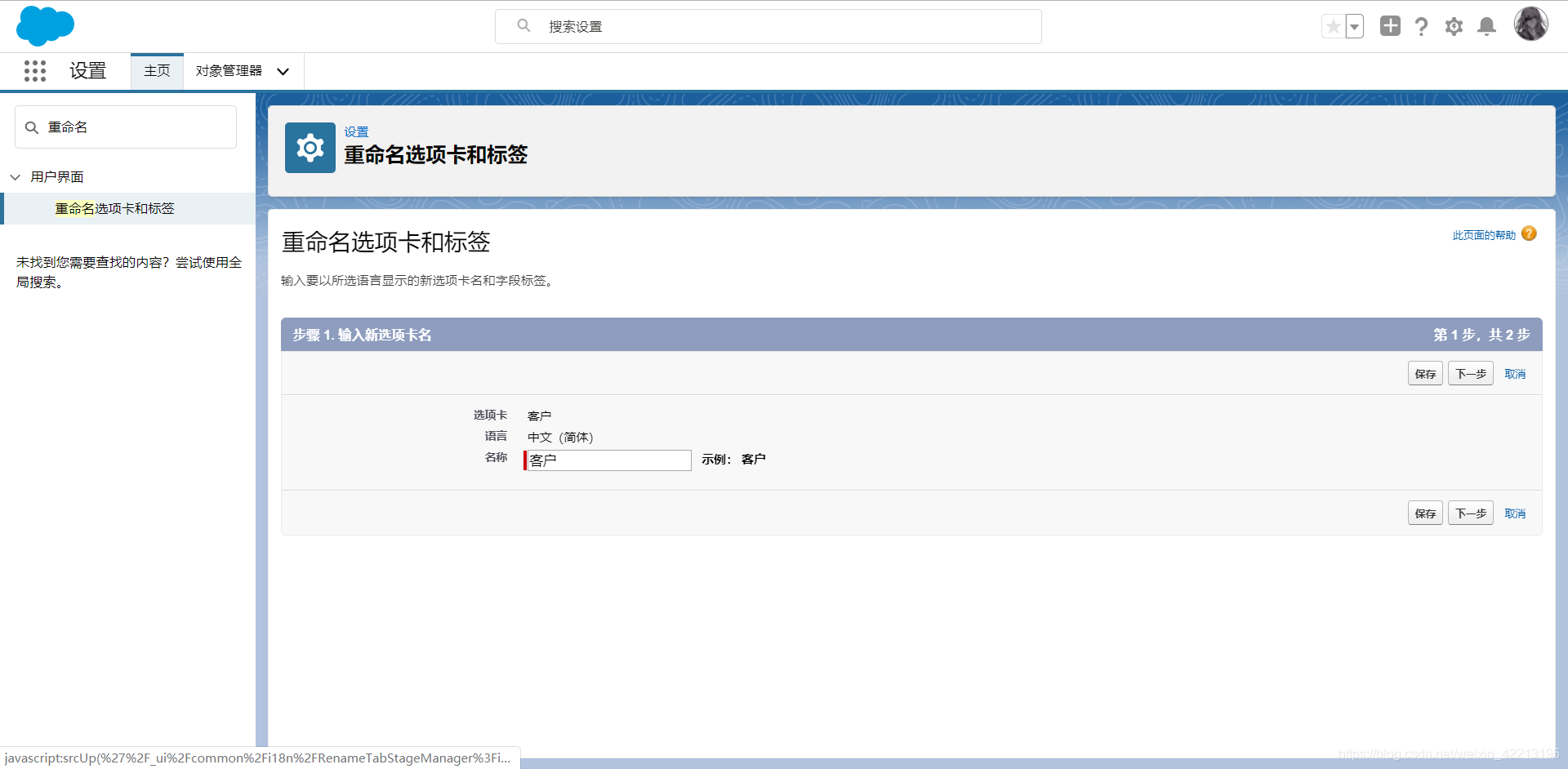Open the favorites list dropdown arrow
This screenshot has height=769, width=1568.
click(x=1354, y=27)
